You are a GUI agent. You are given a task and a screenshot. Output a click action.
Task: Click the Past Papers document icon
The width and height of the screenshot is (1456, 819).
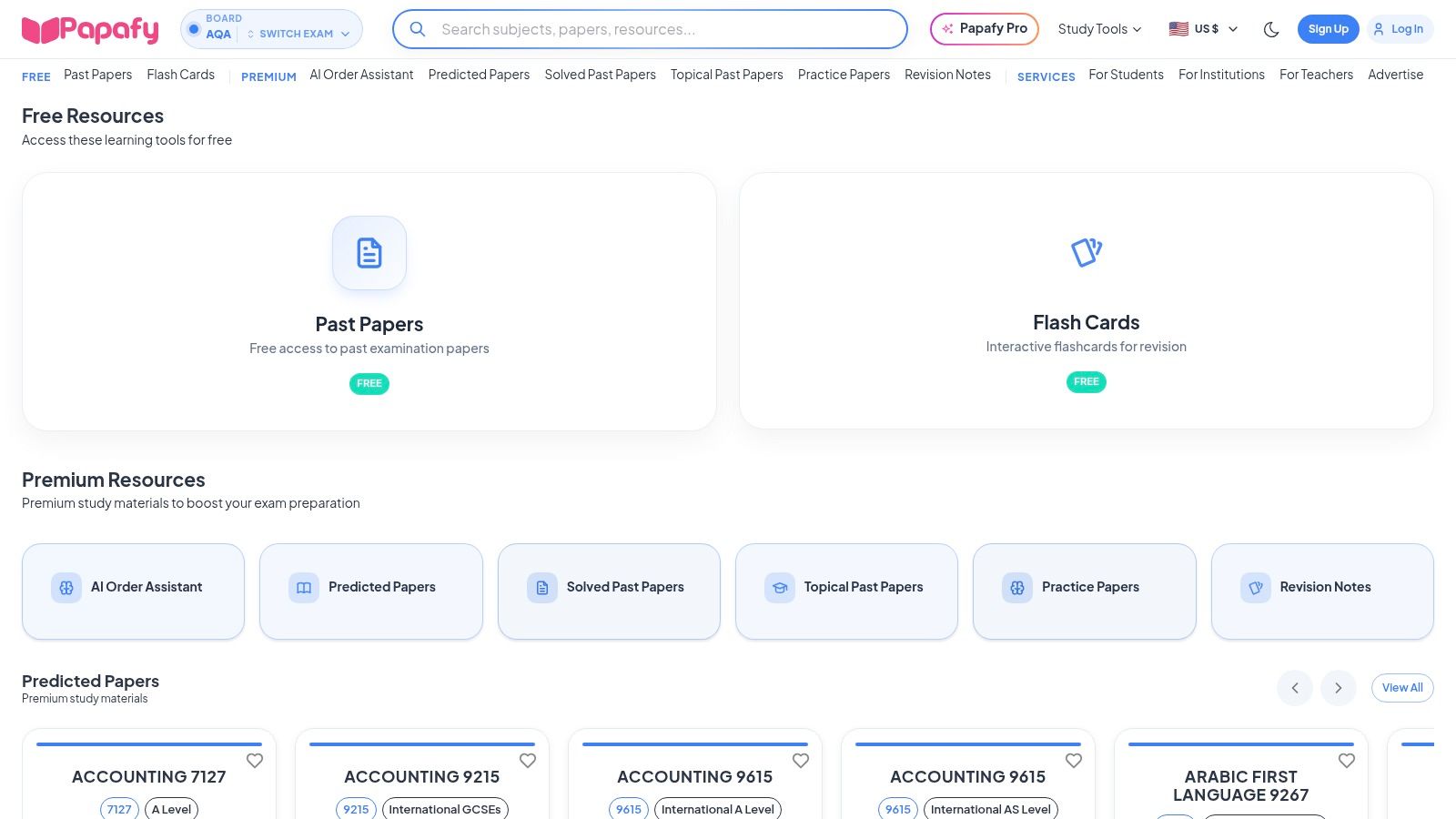click(369, 253)
